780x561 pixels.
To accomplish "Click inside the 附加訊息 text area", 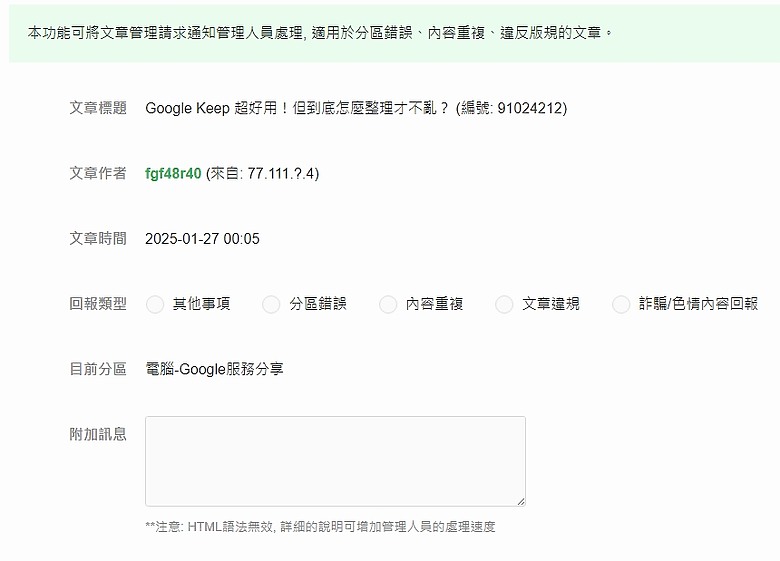I will point(335,462).
